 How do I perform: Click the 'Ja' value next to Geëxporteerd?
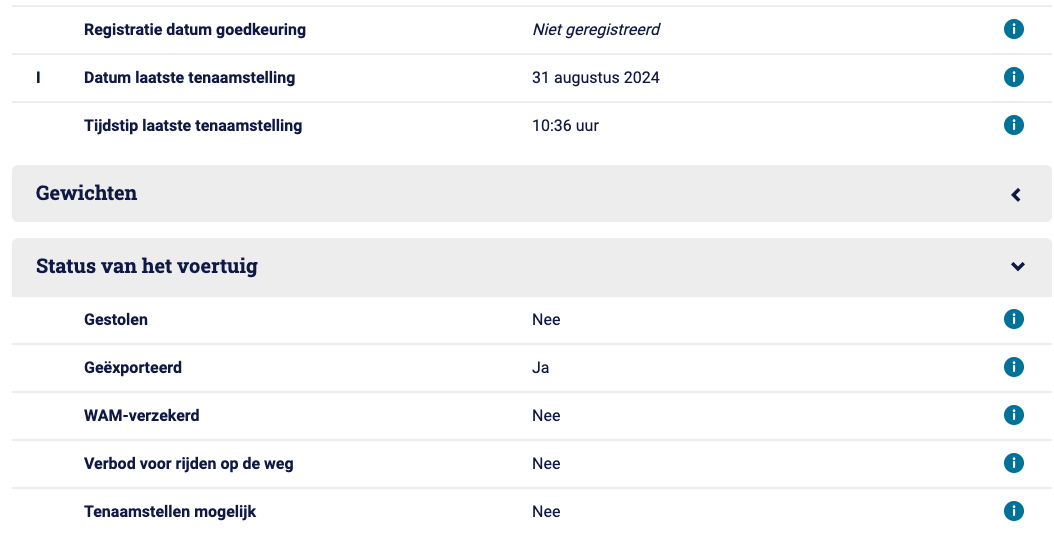tap(540, 368)
